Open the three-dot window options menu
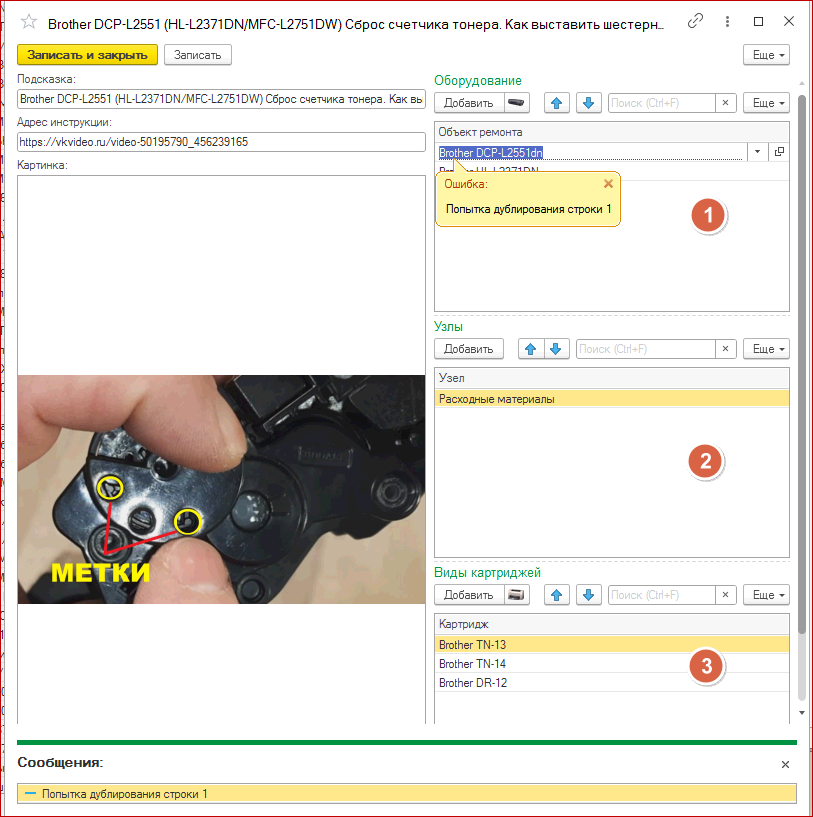This screenshot has height=817, width=813. click(x=727, y=21)
